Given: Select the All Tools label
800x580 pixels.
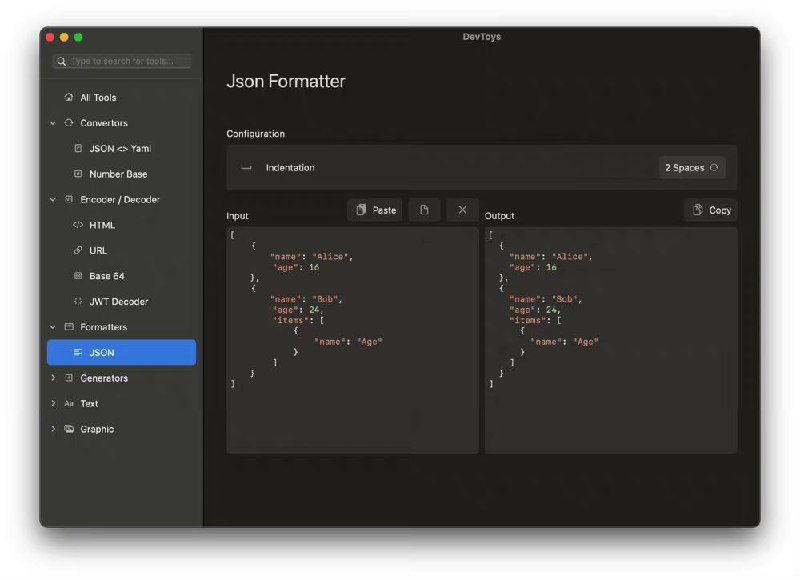Looking at the screenshot, I should click(98, 97).
